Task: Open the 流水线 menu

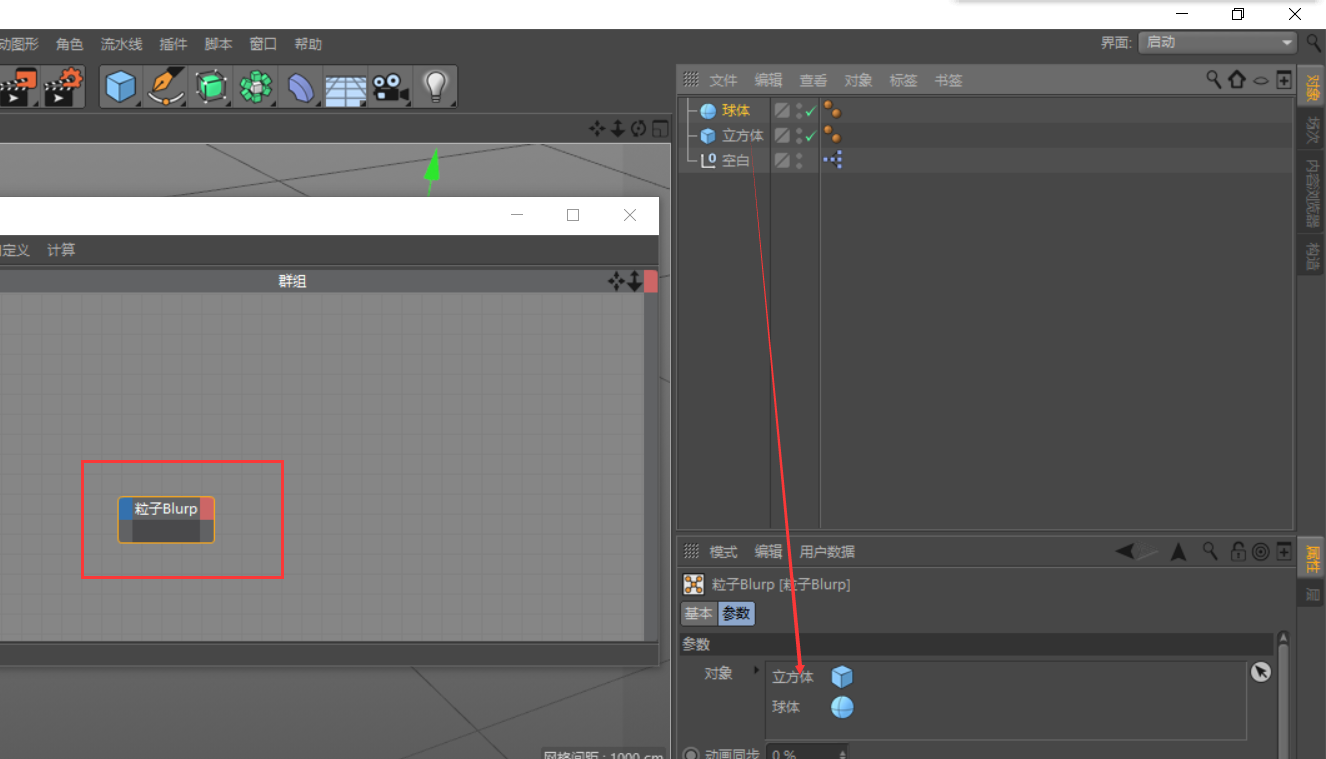Action: tap(121, 44)
